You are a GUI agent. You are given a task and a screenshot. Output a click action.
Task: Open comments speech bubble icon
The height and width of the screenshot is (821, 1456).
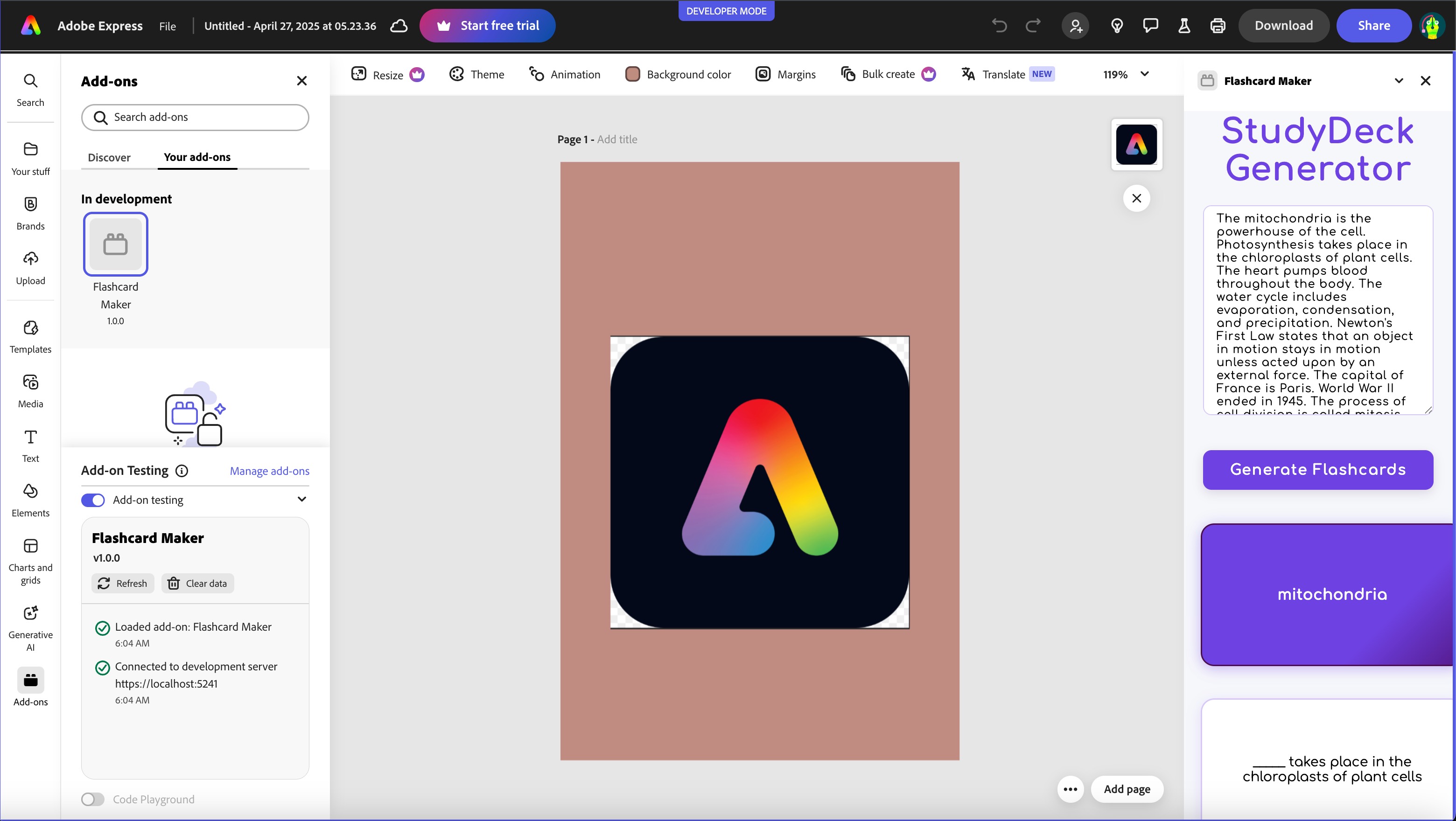[1150, 26]
